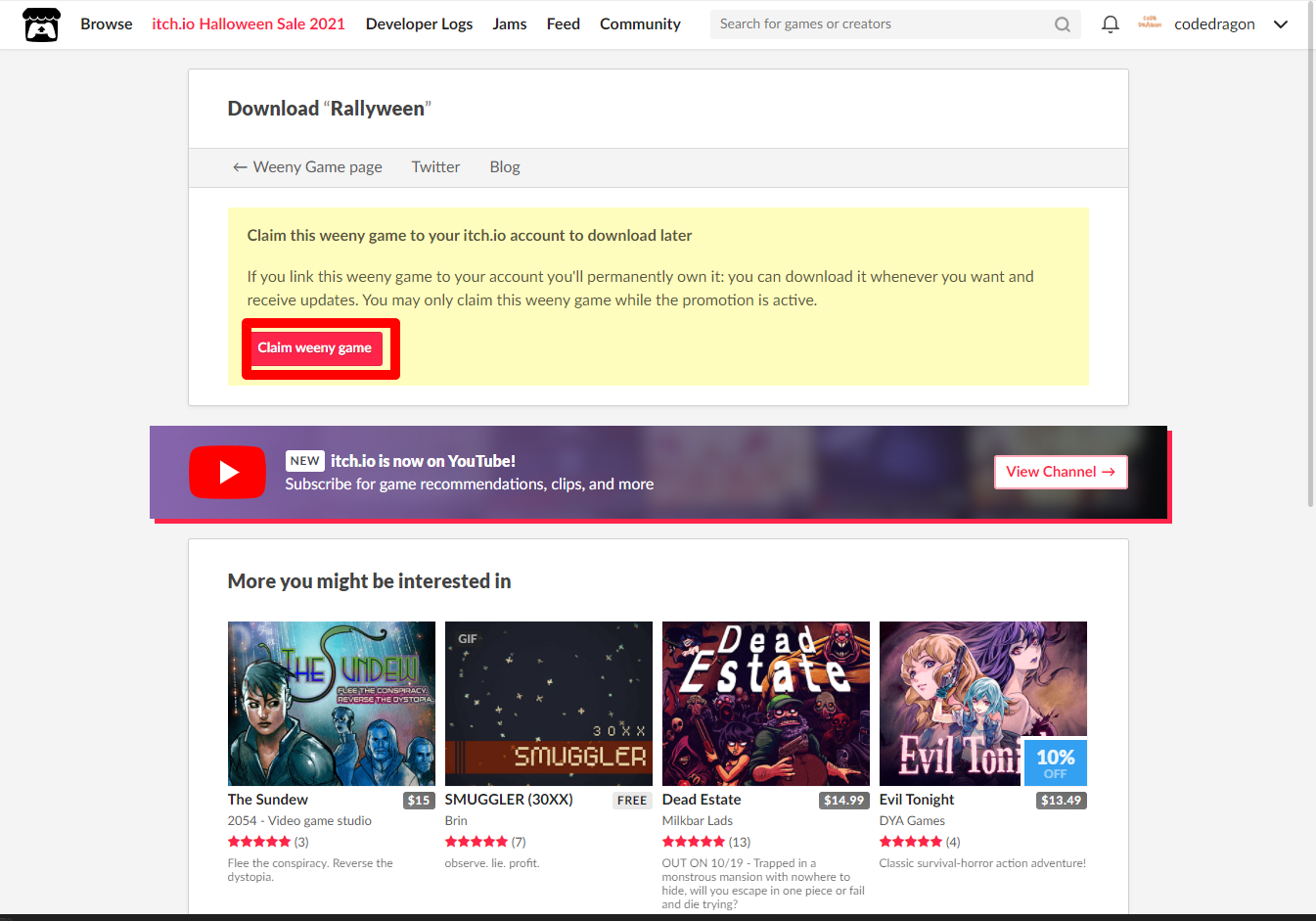Open the Jams page

[510, 24]
